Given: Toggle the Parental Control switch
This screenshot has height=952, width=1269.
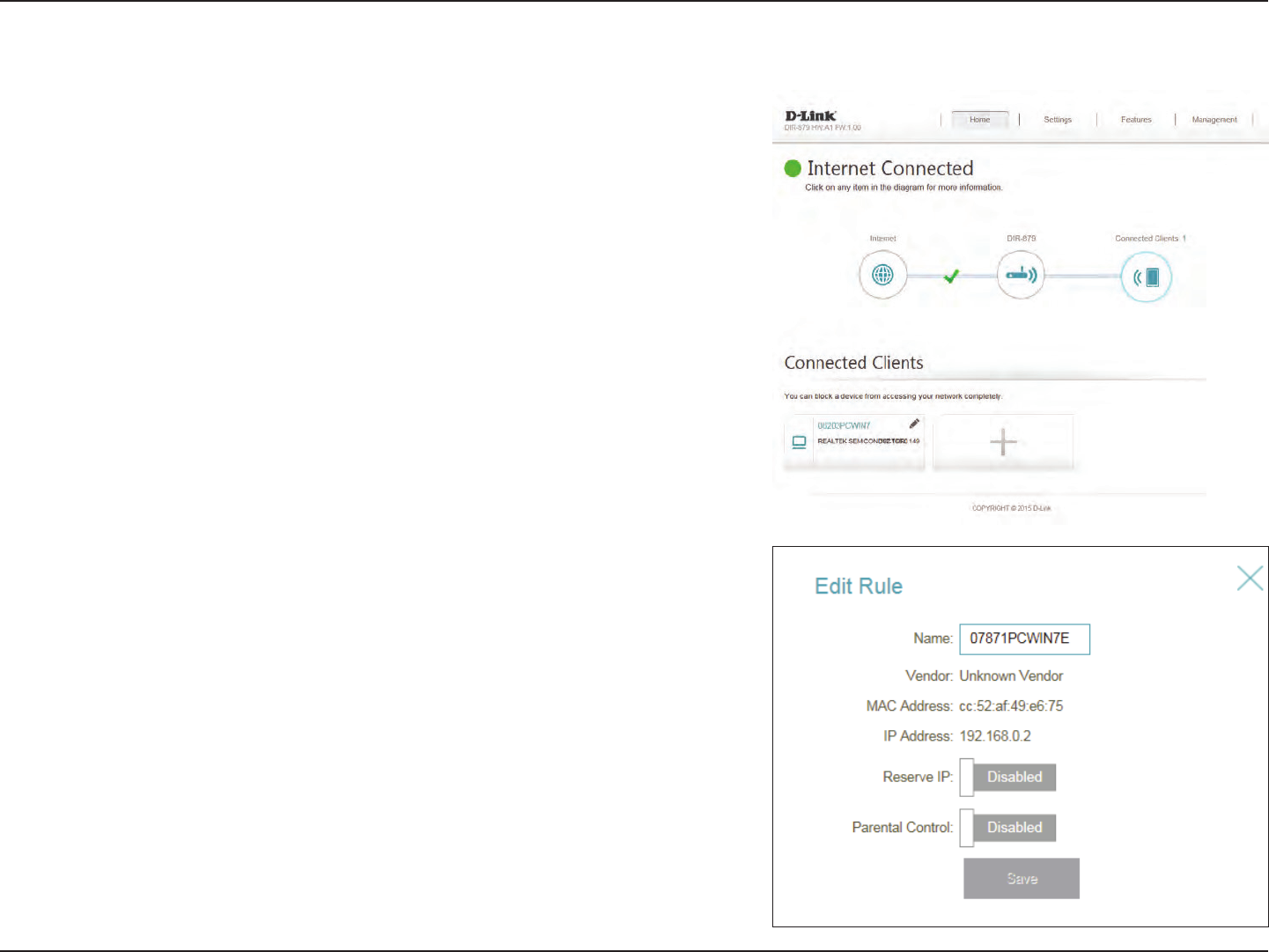Looking at the screenshot, I should 1007,828.
